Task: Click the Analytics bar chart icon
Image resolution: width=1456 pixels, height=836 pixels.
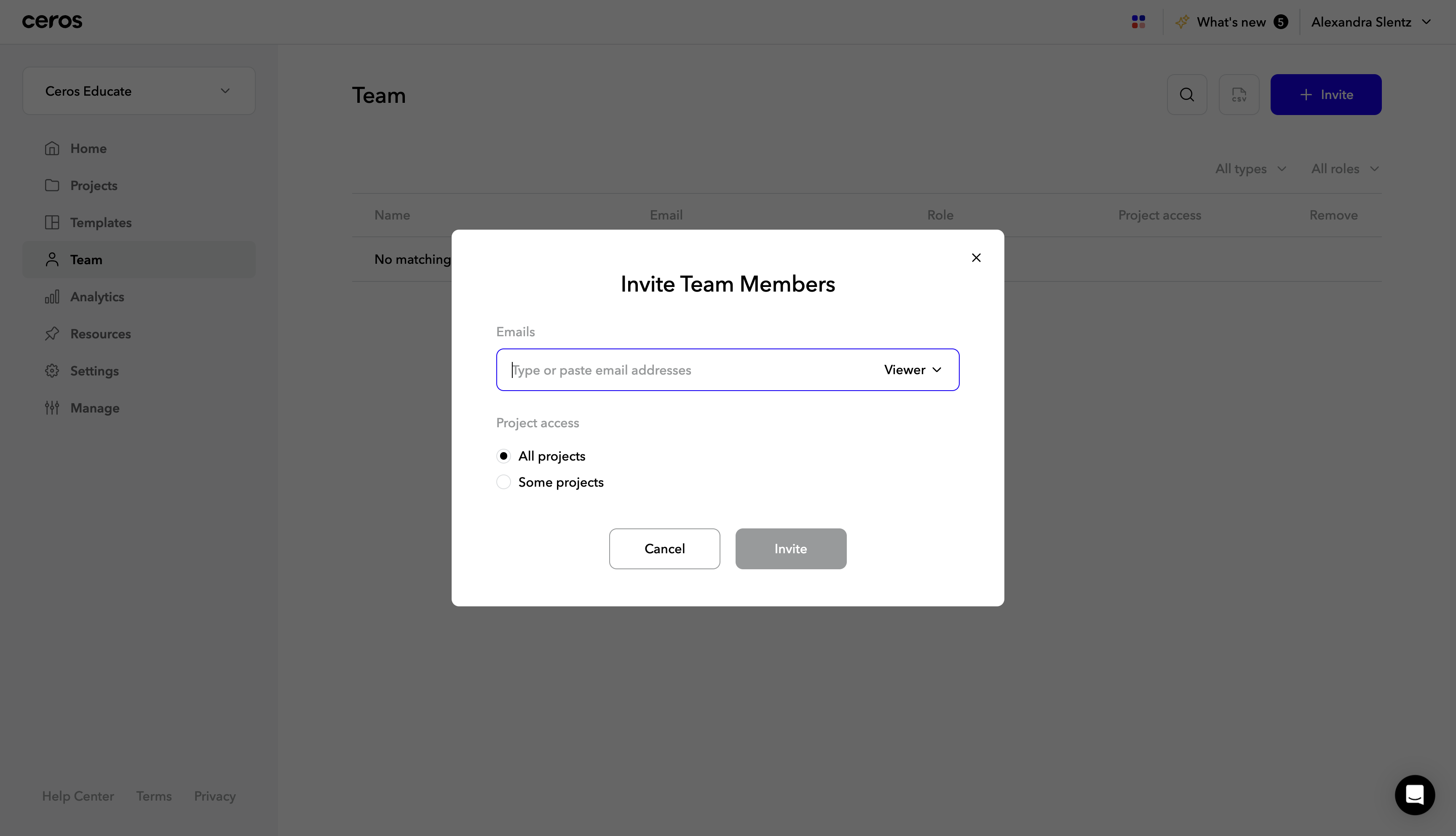Action: (x=52, y=297)
